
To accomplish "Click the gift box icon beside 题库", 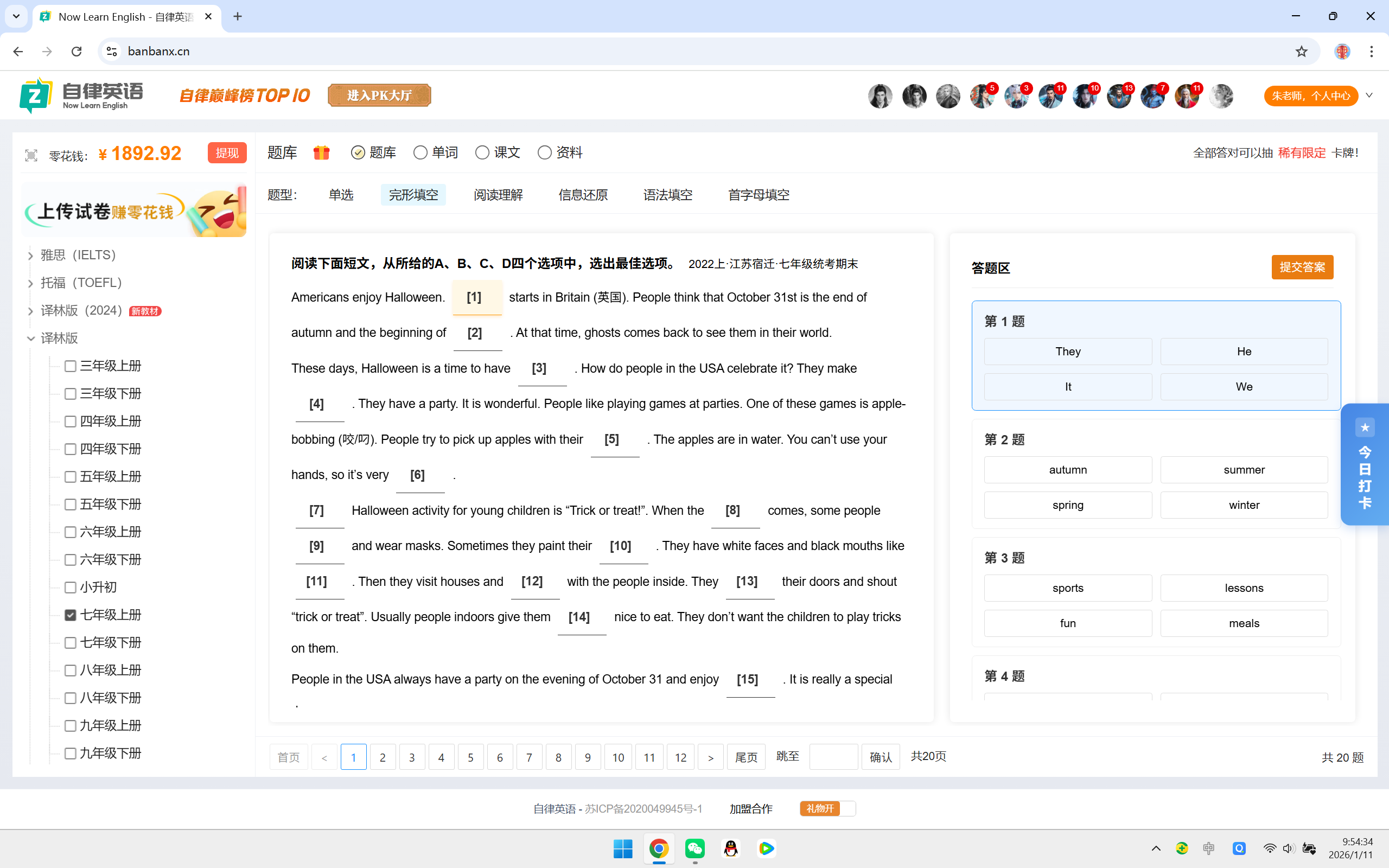I will [x=321, y=152].
